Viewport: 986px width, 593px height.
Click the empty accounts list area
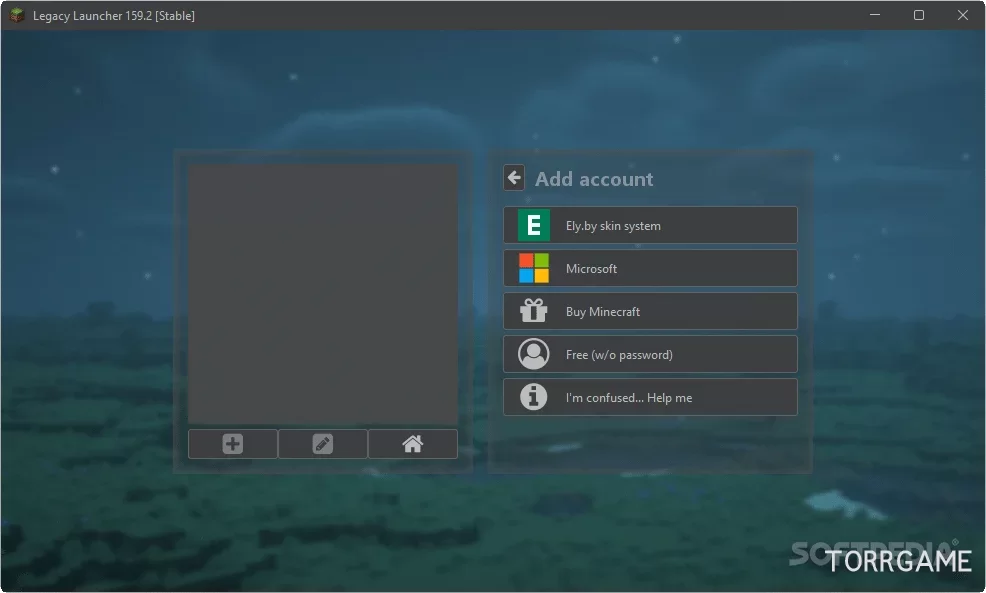(x=323, y=294)
